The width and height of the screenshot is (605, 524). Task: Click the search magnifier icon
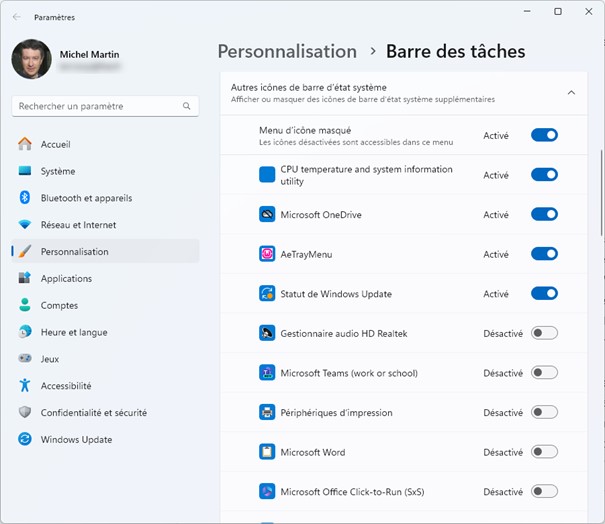187,106
